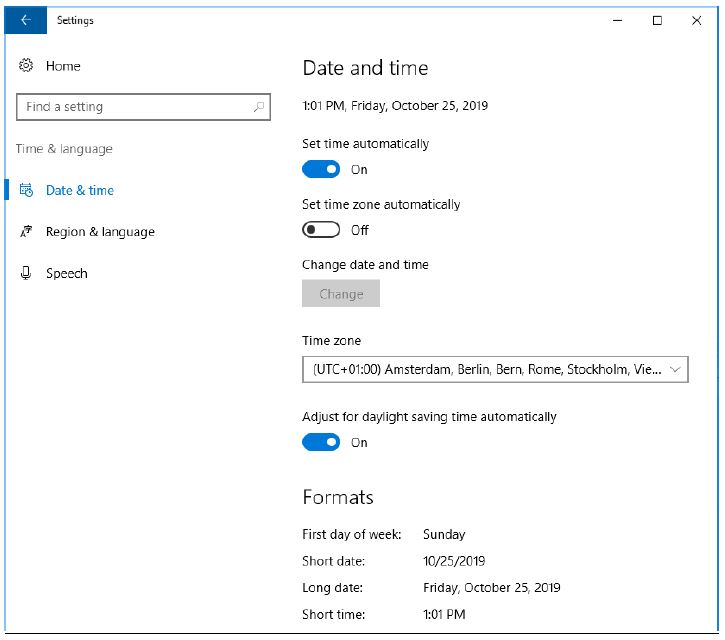The height and width of the screenshot is (640, 725).
Task: Click the Speech microphone icon
Action: 26,273
